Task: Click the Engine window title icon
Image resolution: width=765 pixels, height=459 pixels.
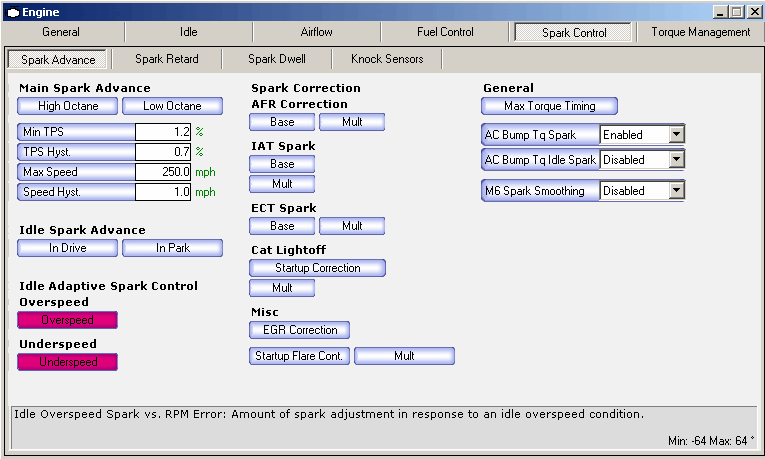Action: click(13, 12)
